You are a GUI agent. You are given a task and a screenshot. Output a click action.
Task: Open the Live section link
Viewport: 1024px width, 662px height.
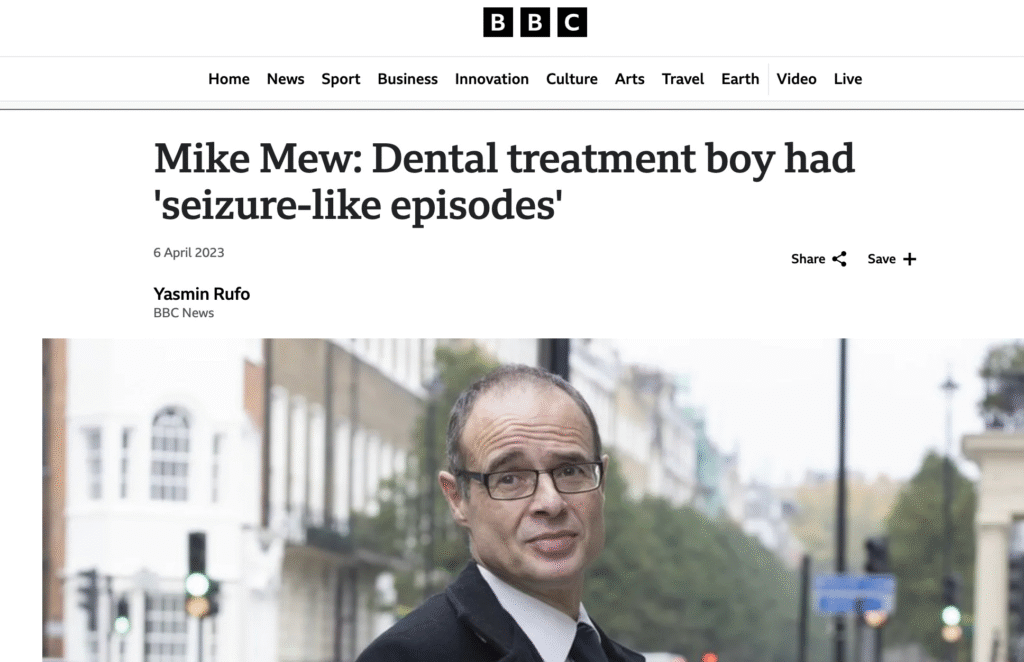(847, 79)
